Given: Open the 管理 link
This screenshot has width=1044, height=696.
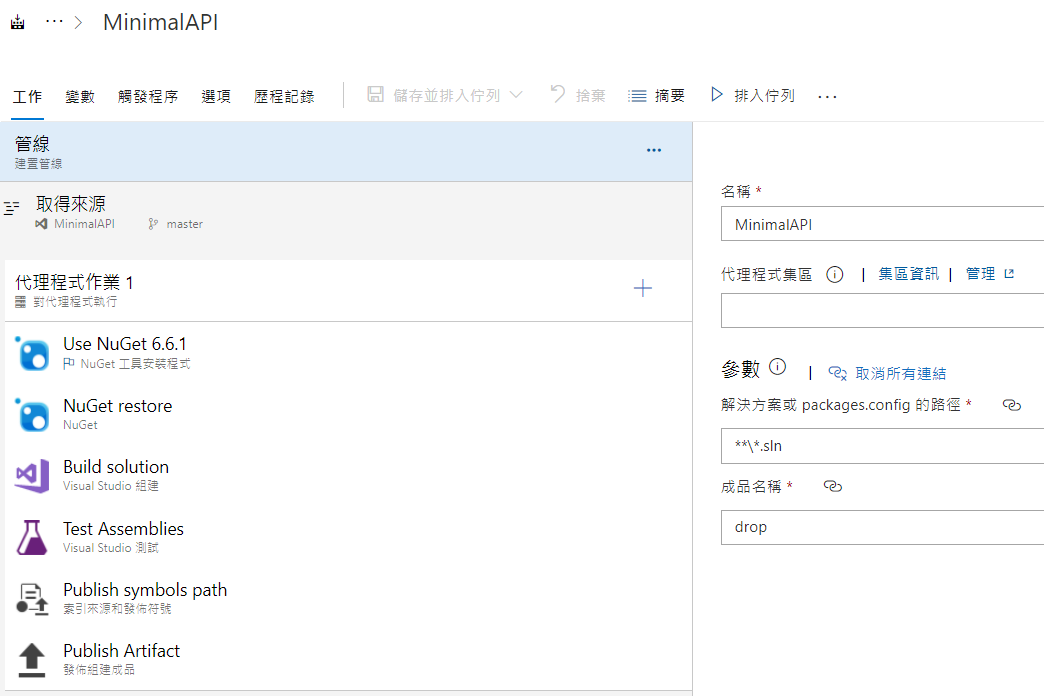Looking at the screenshot, I should click(980, 274).
